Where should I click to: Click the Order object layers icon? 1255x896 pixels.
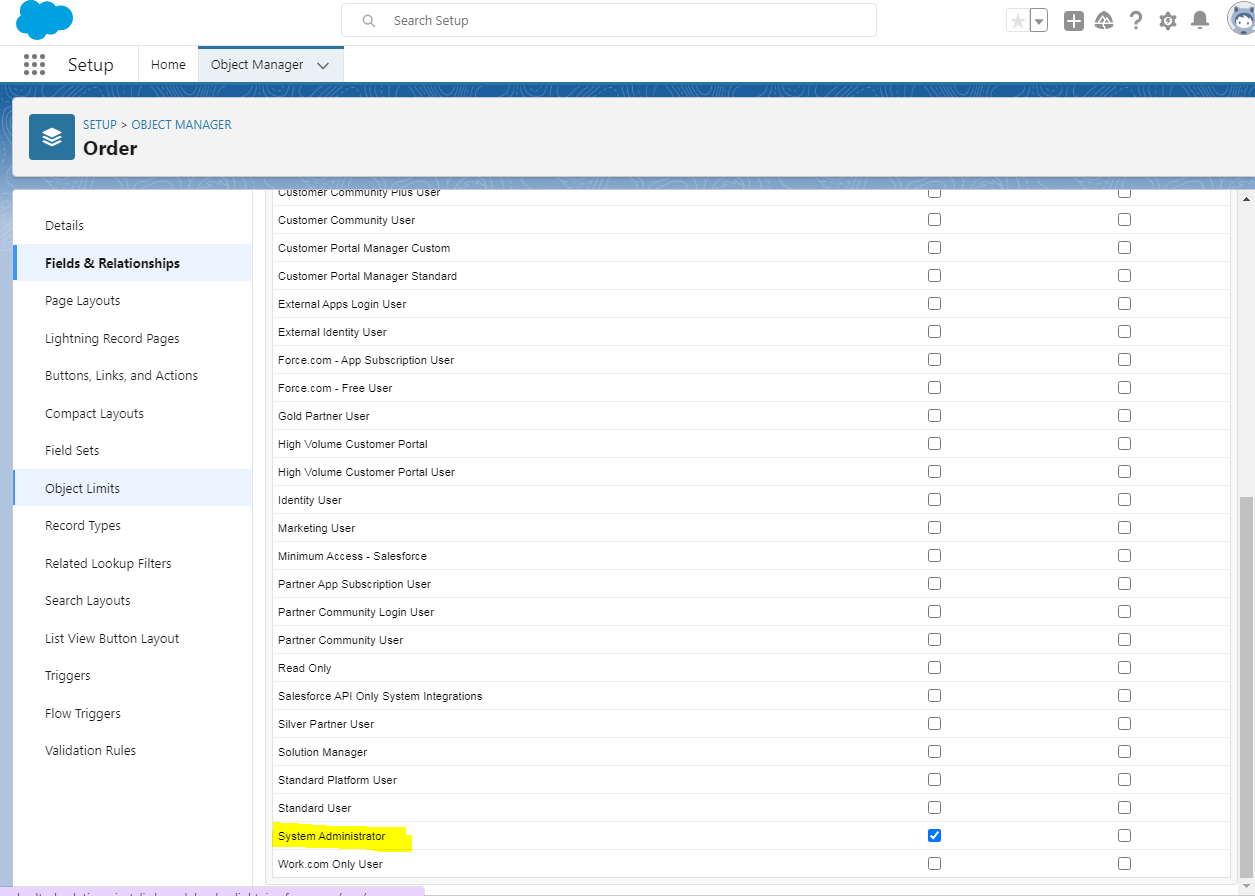tap(52, 137)
